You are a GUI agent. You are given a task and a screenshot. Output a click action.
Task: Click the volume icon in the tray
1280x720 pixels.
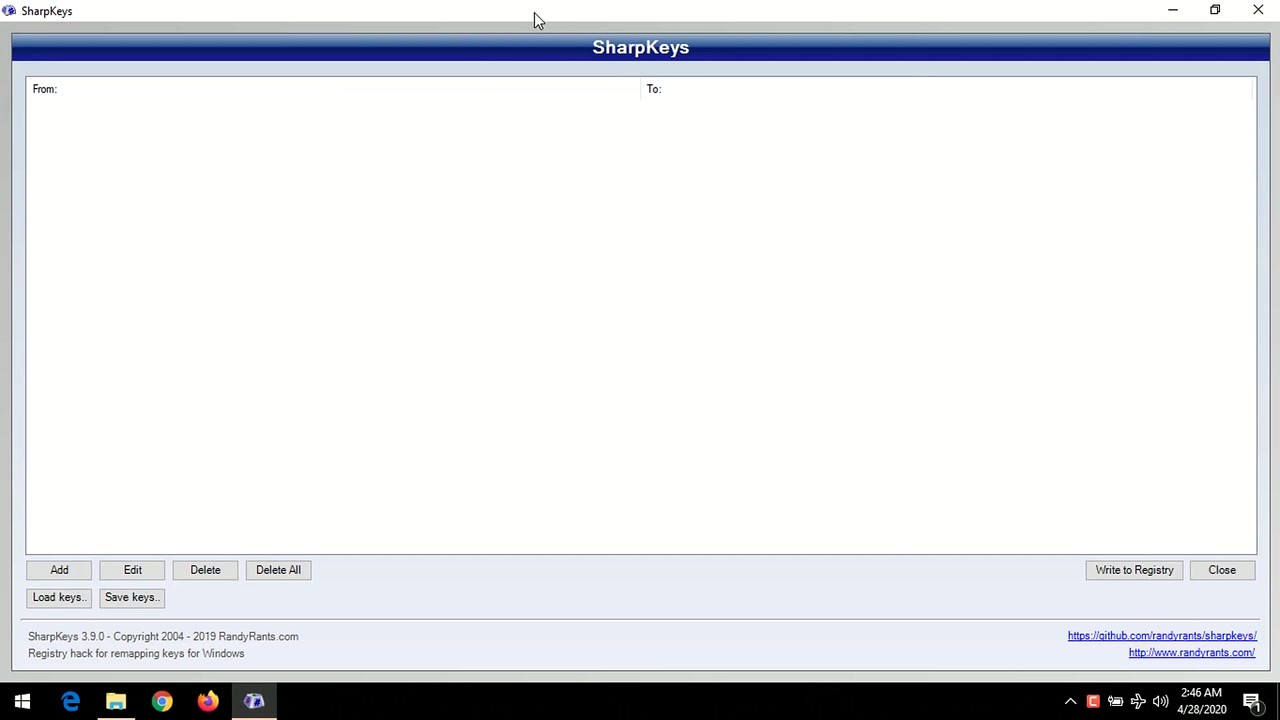1160,701
